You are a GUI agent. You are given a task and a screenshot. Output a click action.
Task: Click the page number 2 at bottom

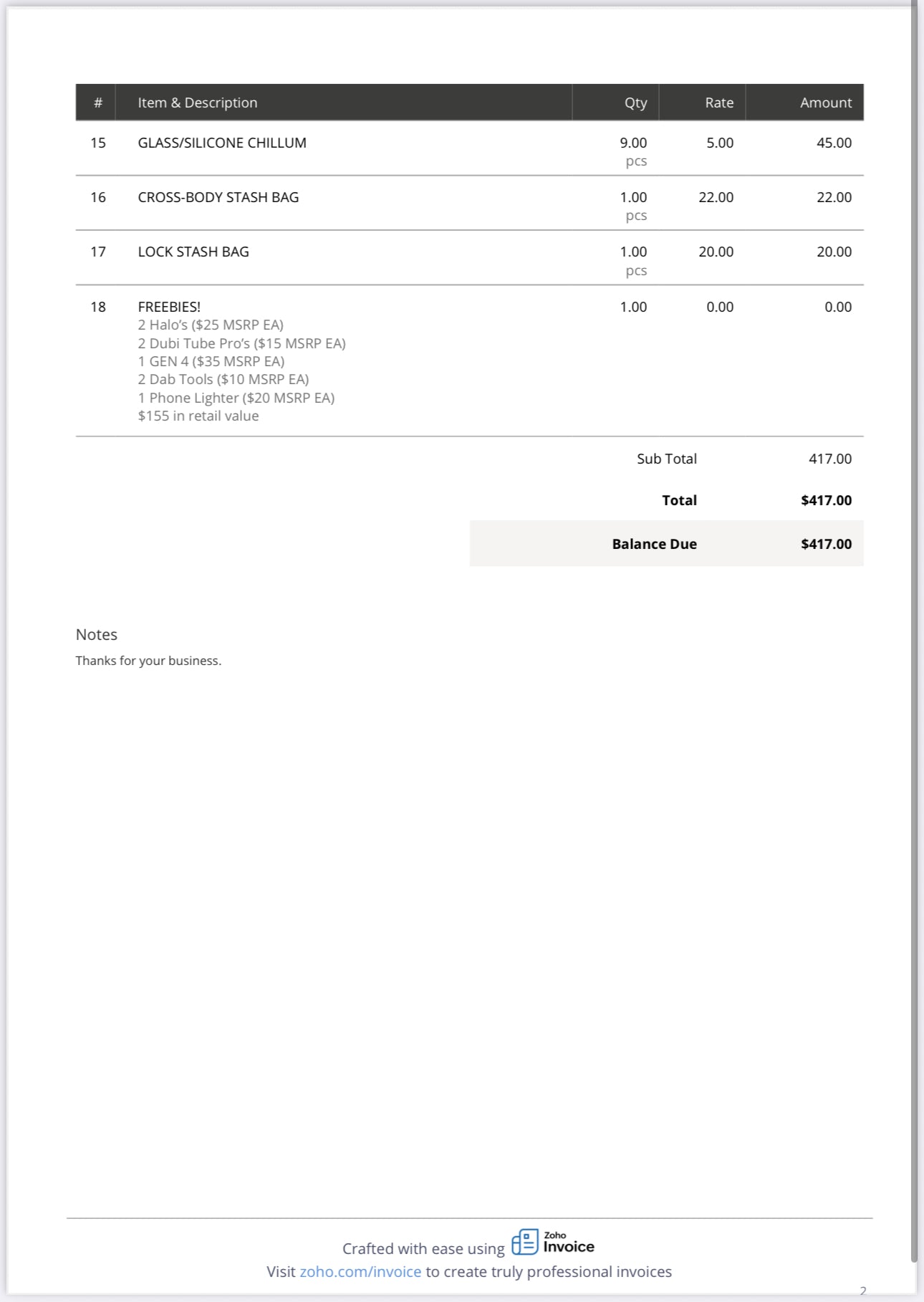[862, 1291]
